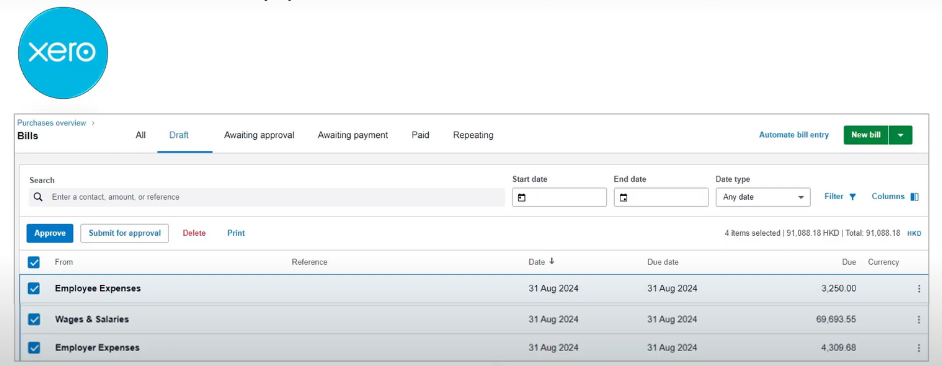Go to Purchases overview breadcrumb
The image size is (942, 366).
pyautogui.click(x=52, y=123)
